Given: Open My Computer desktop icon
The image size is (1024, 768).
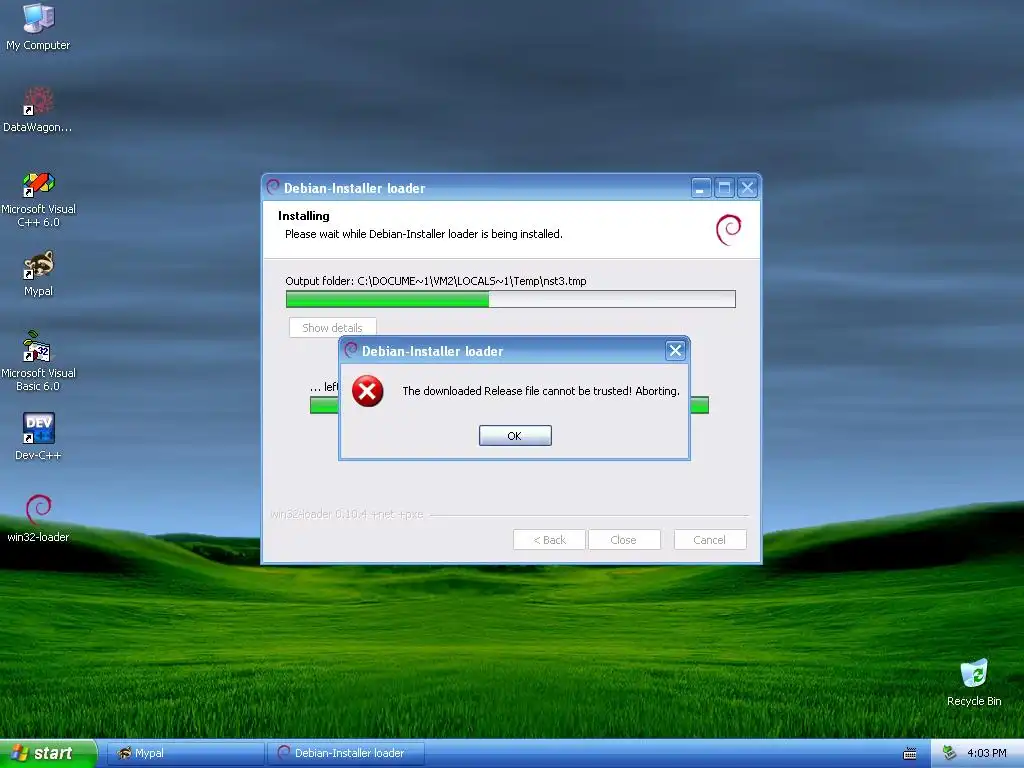Looking at the screenshot, I should (x=38, y=26).
